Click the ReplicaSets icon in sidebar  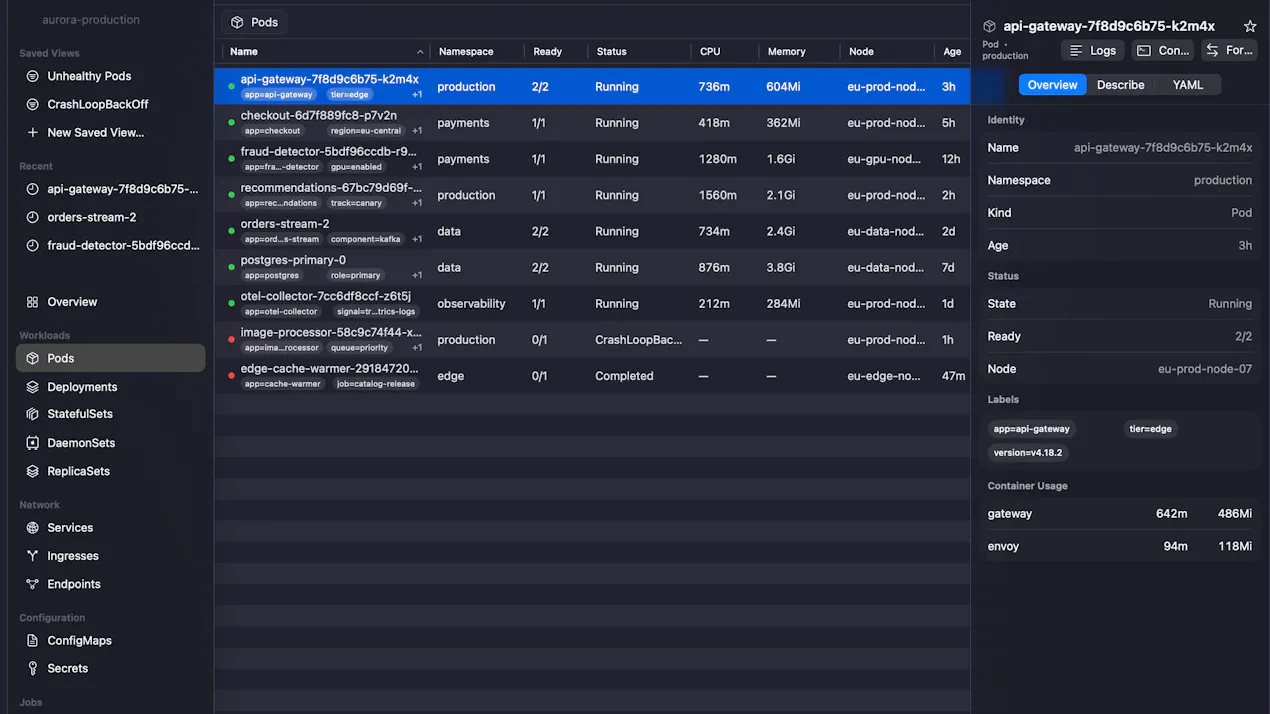32,471
